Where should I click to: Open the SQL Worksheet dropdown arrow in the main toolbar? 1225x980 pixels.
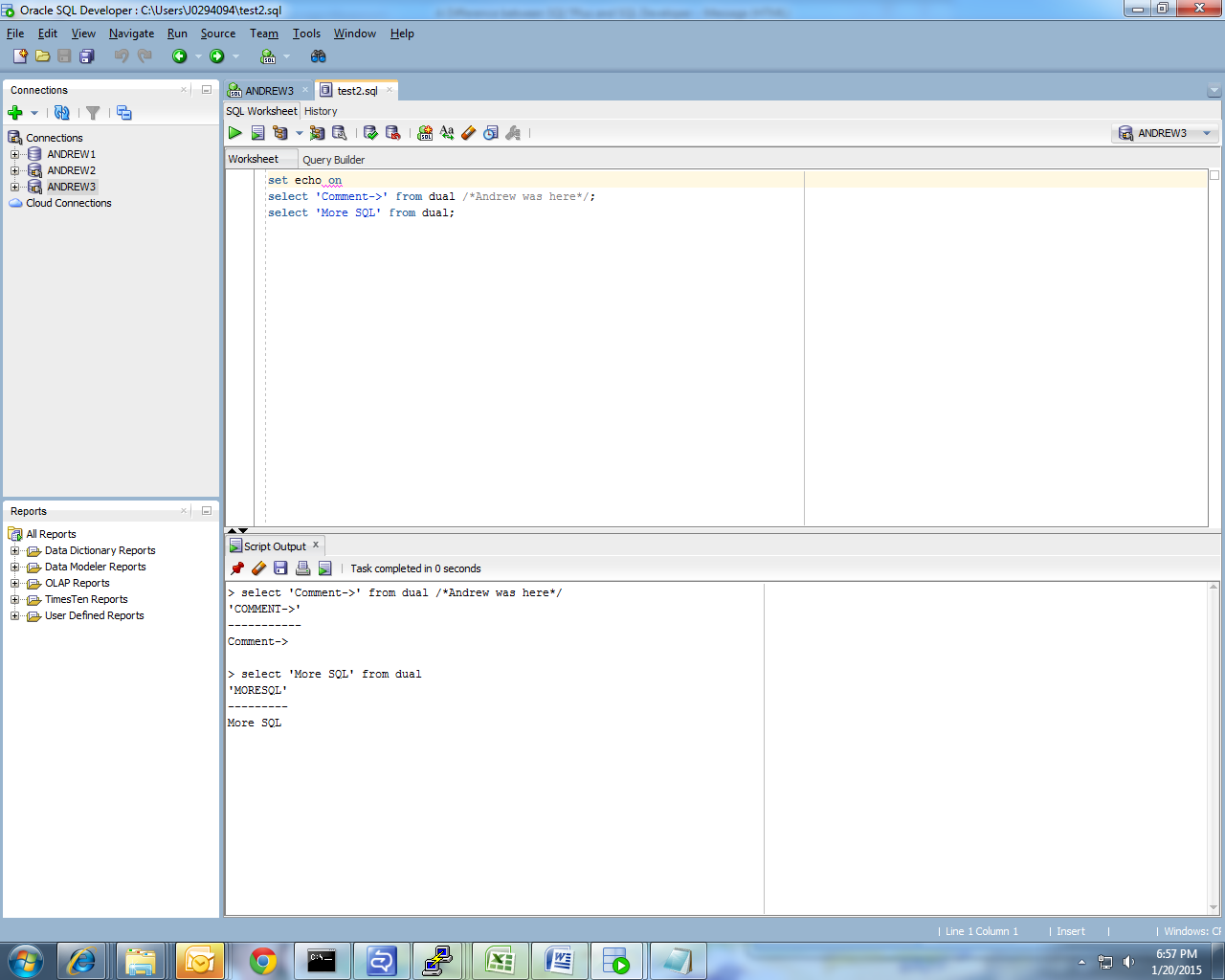click(x=286, y=56)
